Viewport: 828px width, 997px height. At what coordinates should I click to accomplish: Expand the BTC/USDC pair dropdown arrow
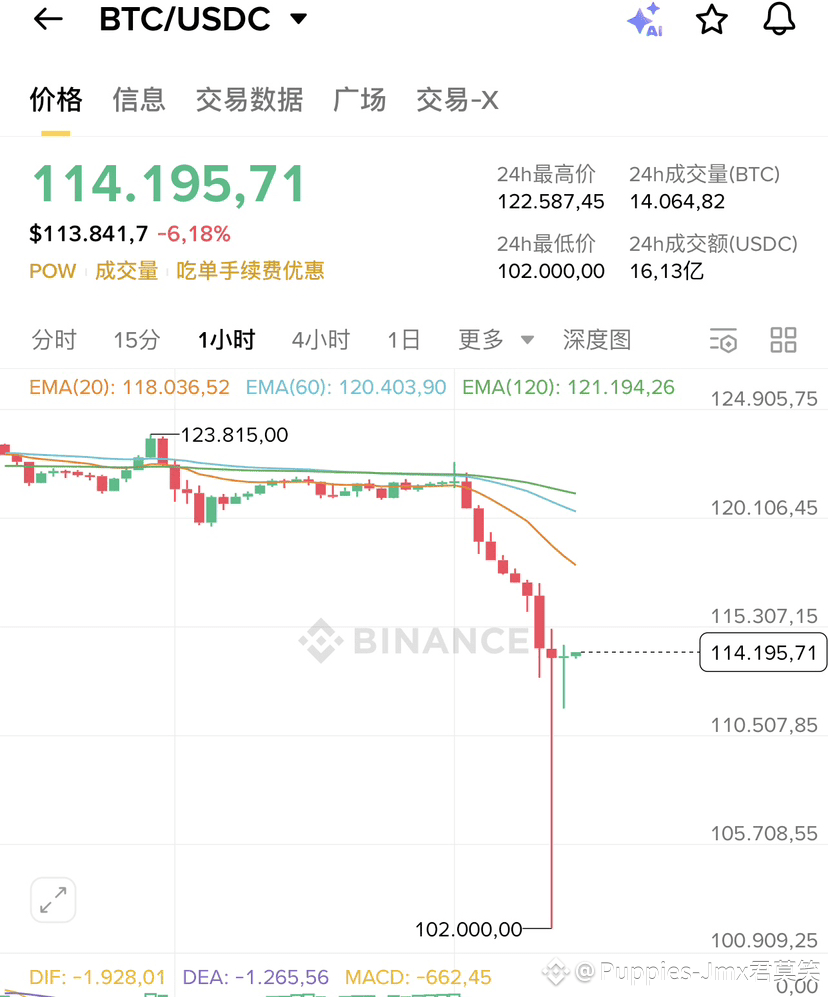[298, 18]
